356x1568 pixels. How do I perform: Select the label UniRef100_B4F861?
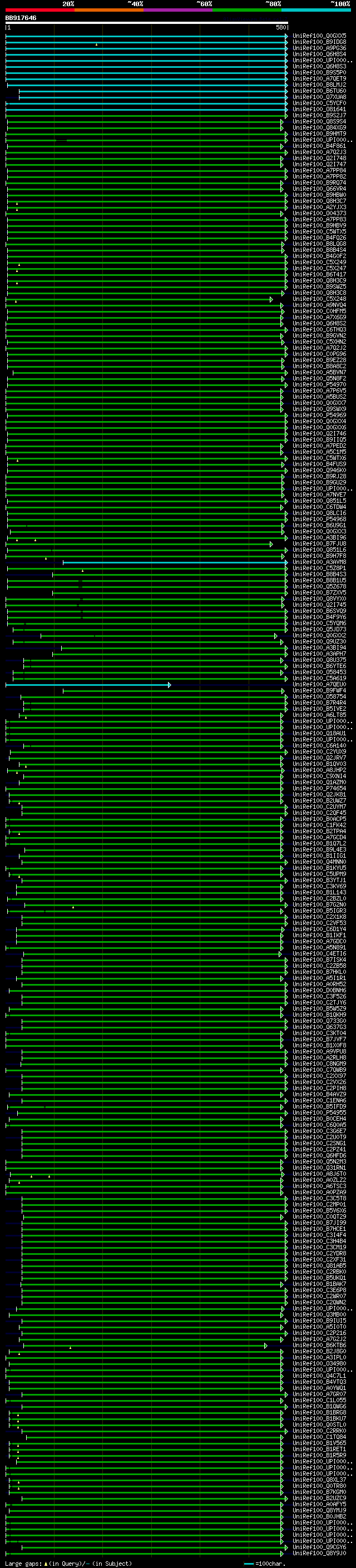pyautogui.click(x=319, y=146)
